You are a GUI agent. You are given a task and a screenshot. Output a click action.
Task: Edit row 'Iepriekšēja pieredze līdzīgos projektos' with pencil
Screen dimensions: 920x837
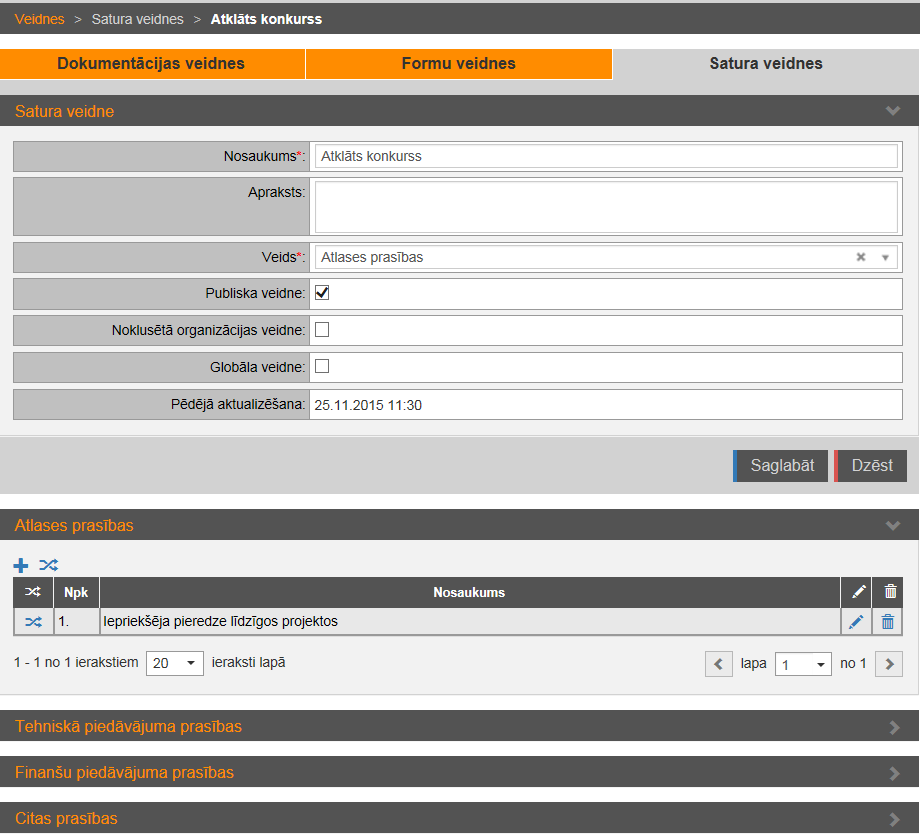(x=856, y=622)
